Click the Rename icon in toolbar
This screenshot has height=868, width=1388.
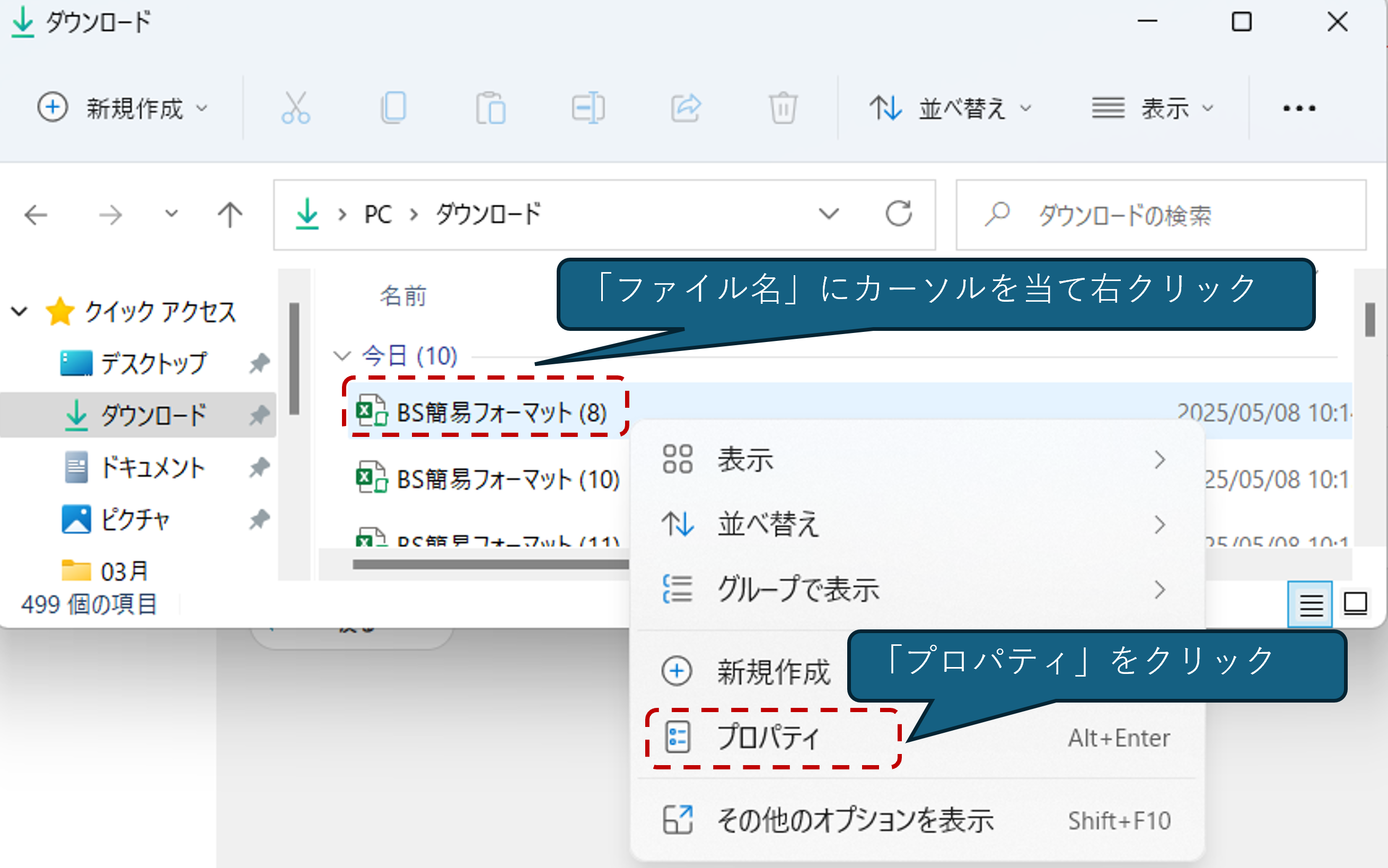[x=588, y=108]
